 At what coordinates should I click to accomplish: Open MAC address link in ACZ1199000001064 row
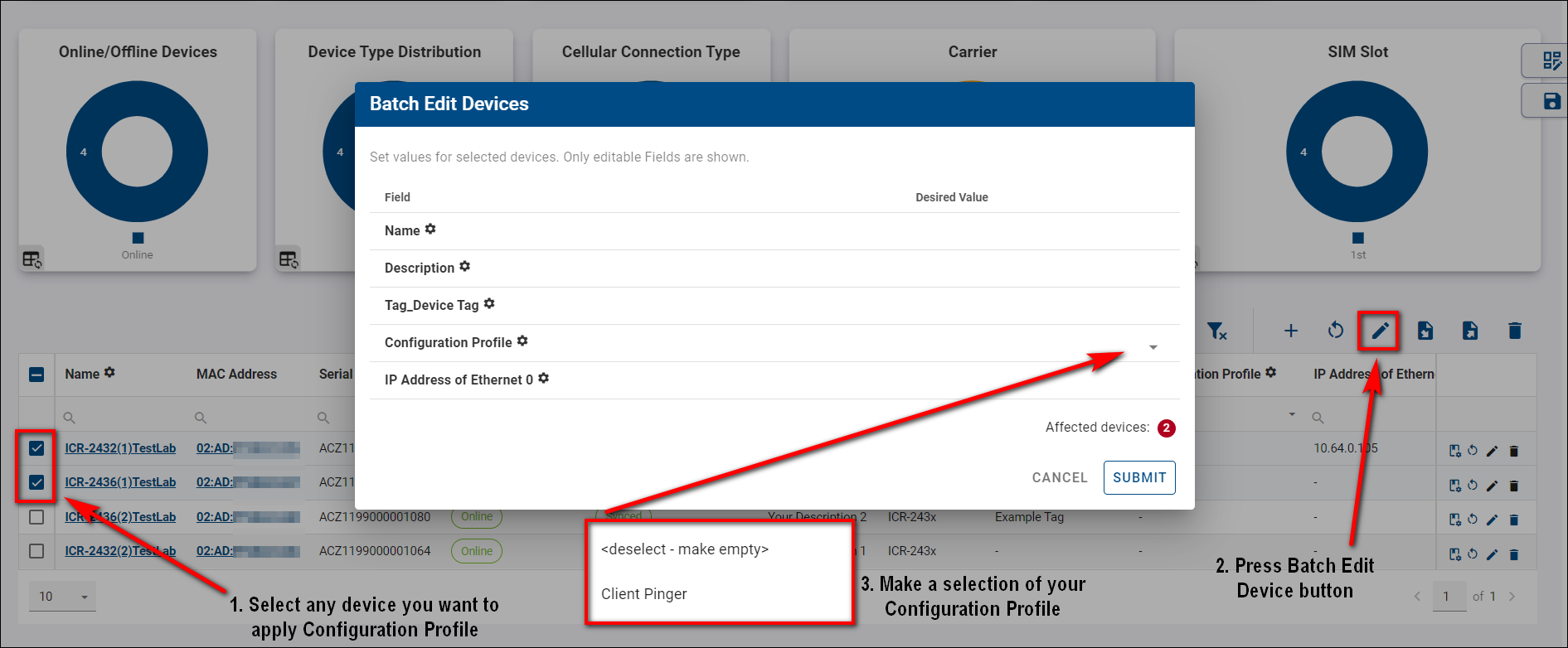click(x=248, y=551)
